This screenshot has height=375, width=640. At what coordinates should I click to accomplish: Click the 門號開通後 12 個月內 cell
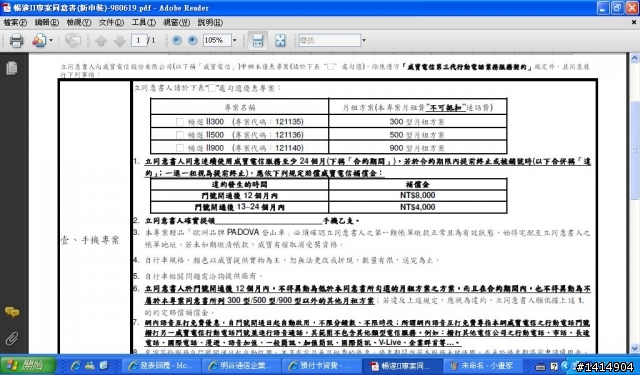[x=240, y=195]
